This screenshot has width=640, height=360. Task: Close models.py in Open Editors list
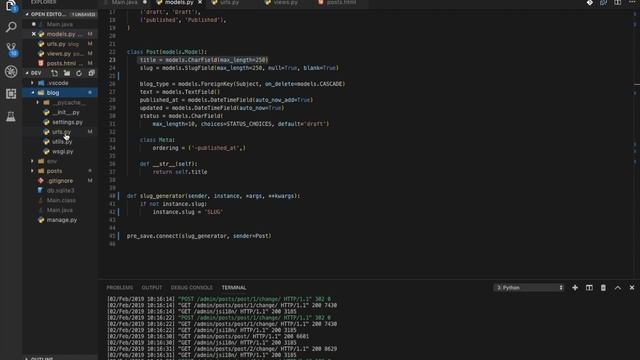[x=34, y=34]
